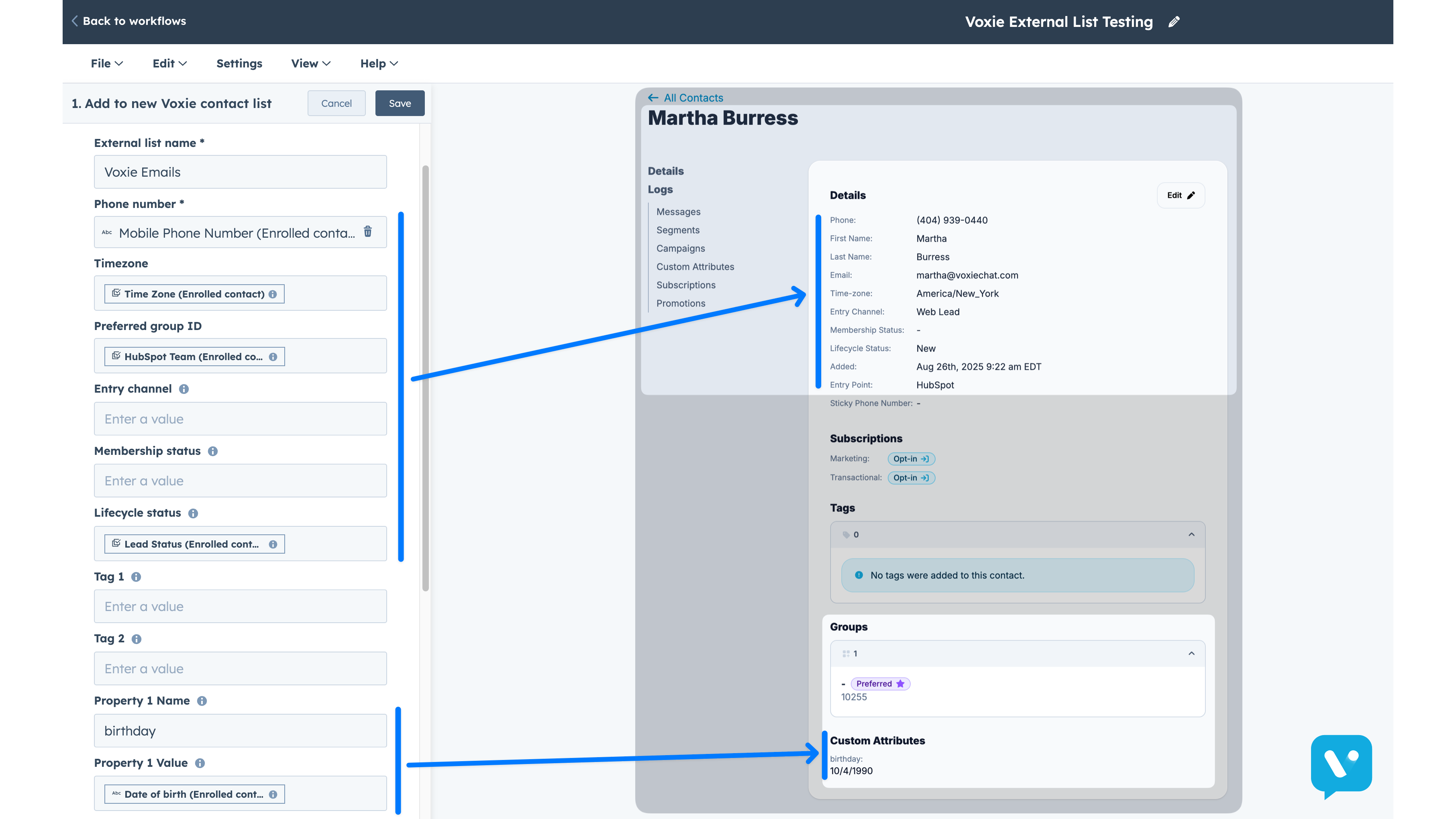Select the Time Zone (Enrolled contact) token
Image resolution: width=1456 pixels, height=819 pixels.
click(194, 294)
